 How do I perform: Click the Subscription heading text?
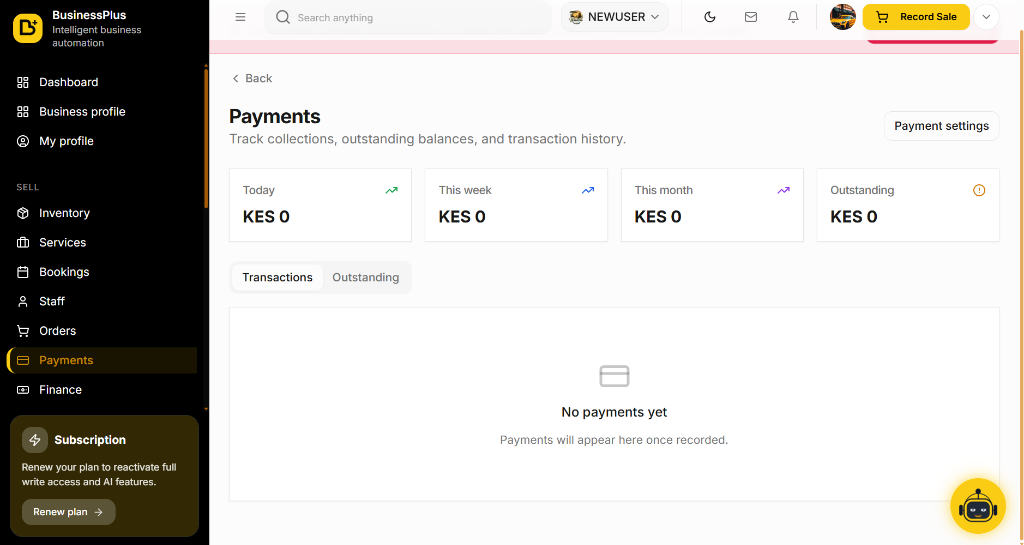(x=90, y=440)
